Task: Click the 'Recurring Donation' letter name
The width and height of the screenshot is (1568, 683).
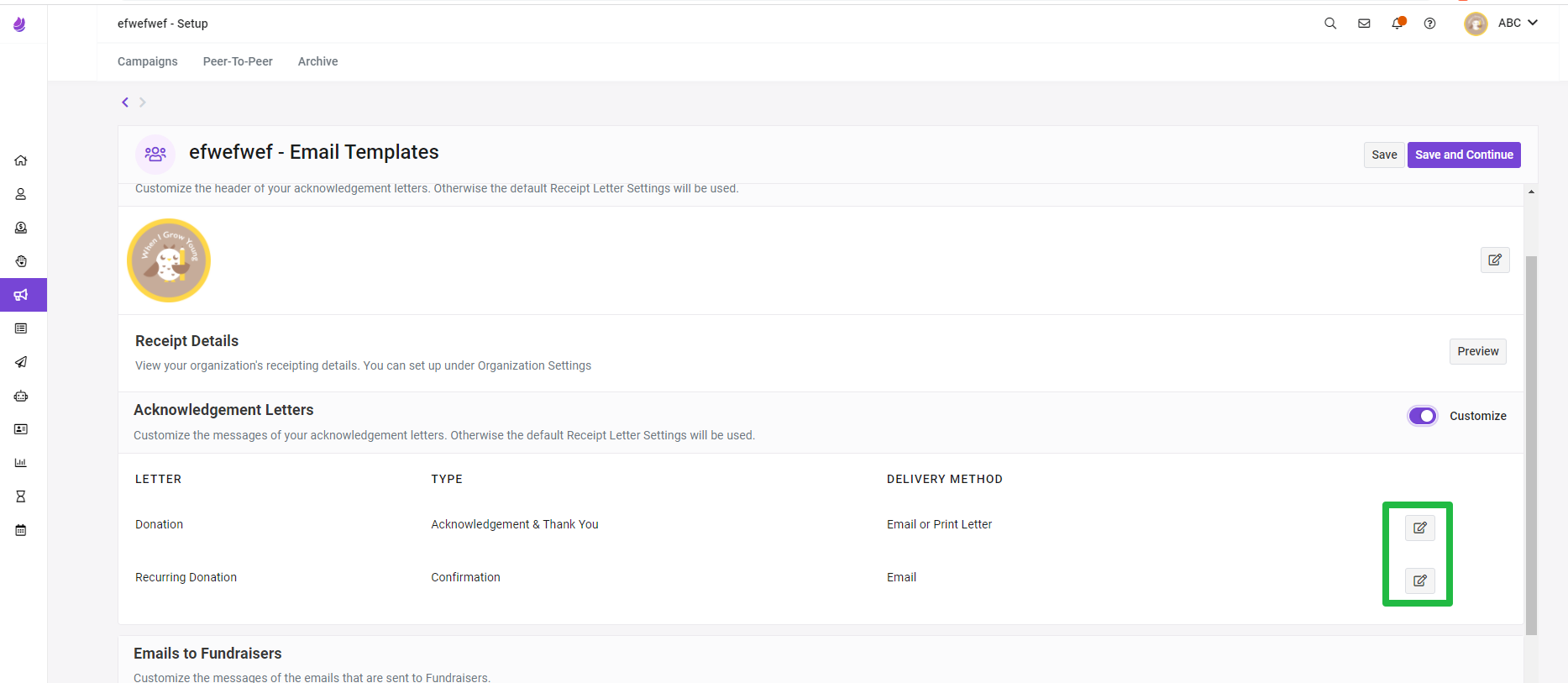Action: coord(186,577)
